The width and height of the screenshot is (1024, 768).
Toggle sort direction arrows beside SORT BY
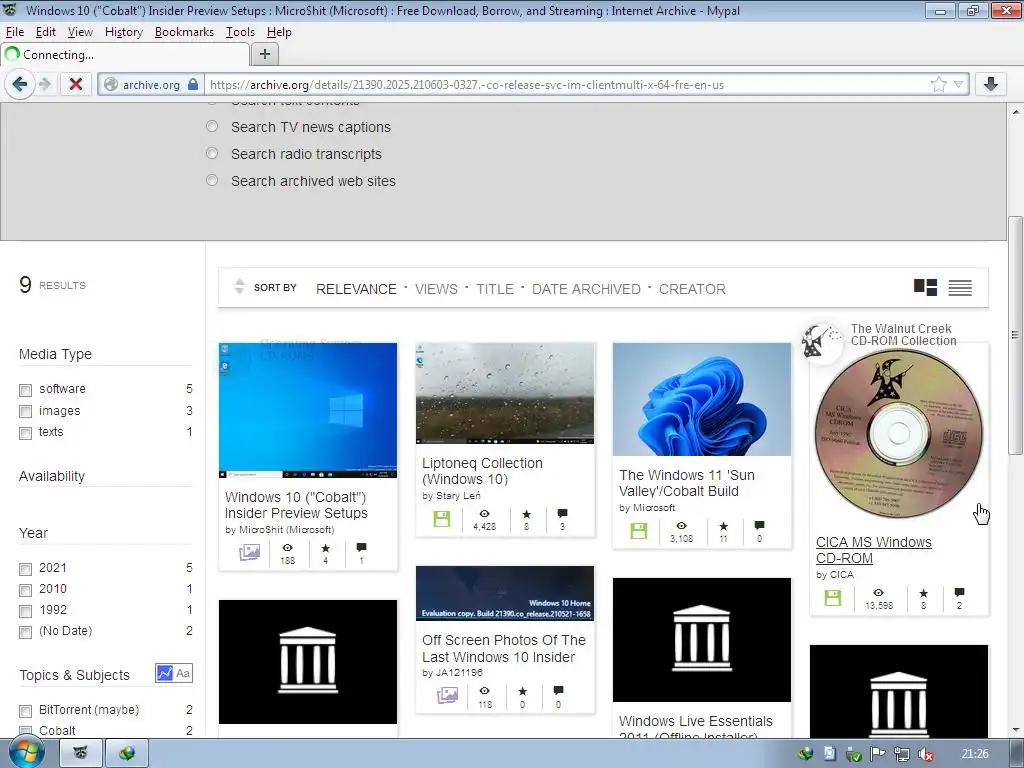[x=240, y=286]
